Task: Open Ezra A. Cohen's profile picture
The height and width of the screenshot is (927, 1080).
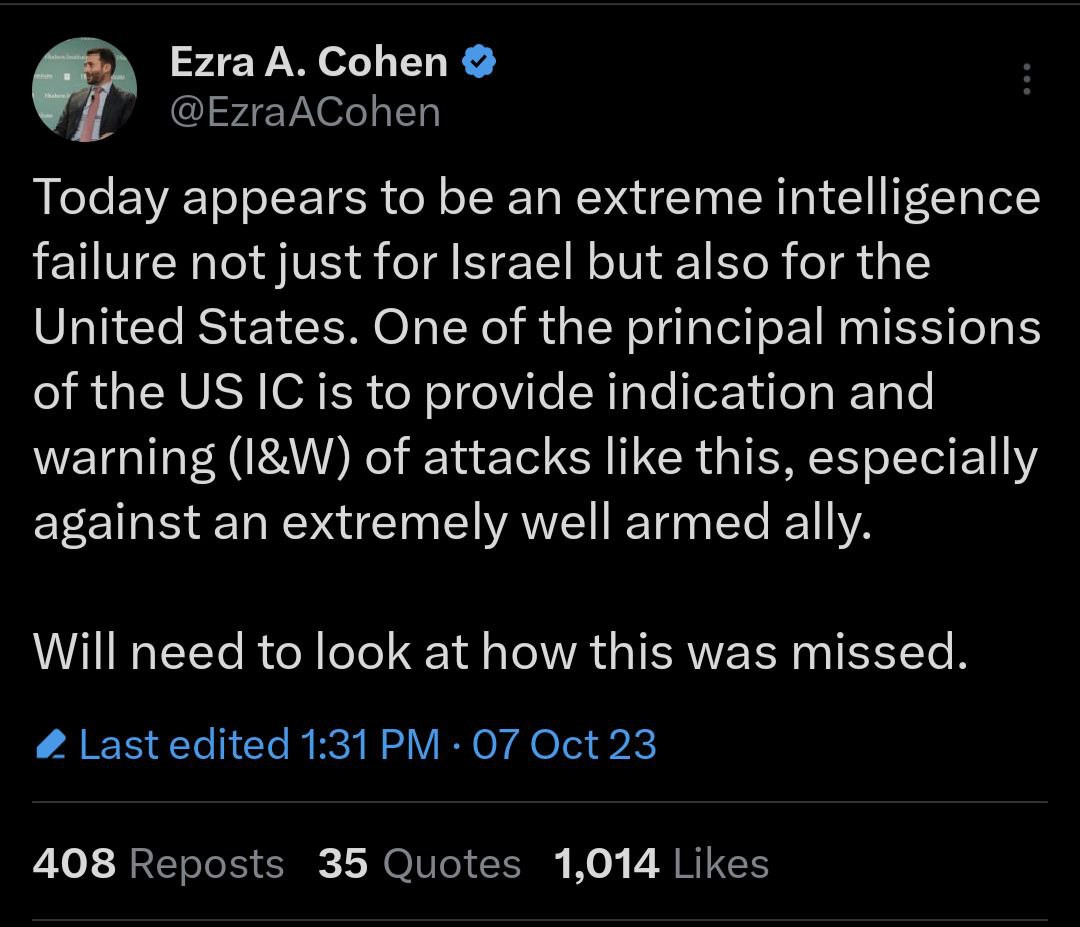Action: point(84,90)
